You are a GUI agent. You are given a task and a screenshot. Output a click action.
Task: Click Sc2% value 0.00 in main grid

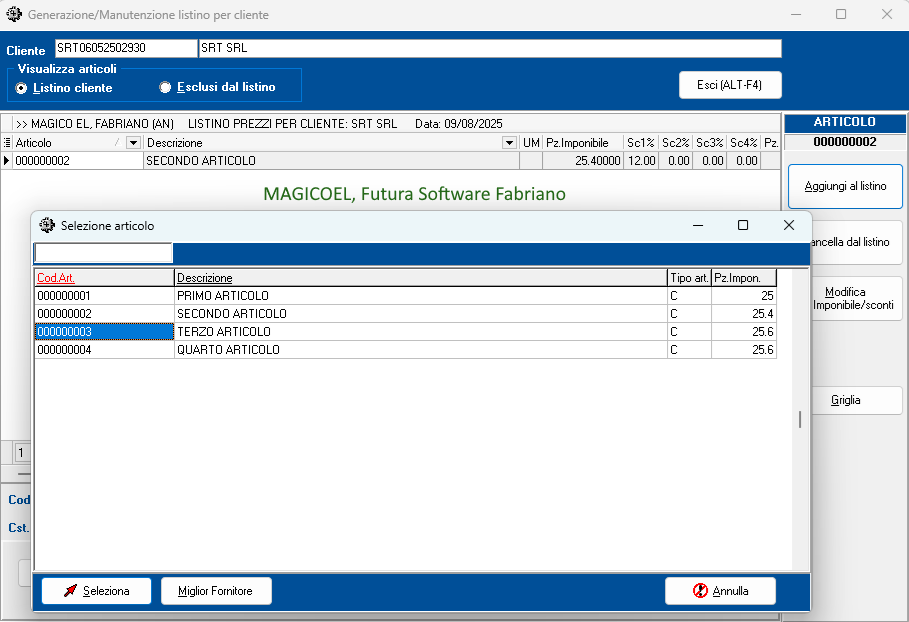pyautogui.click(x=675, y=161)
